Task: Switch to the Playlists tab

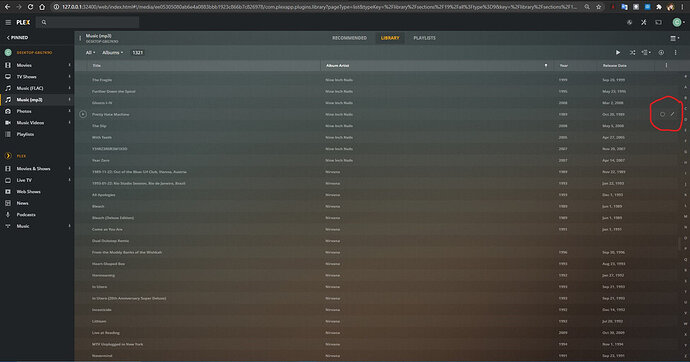Action: point(424,38)
